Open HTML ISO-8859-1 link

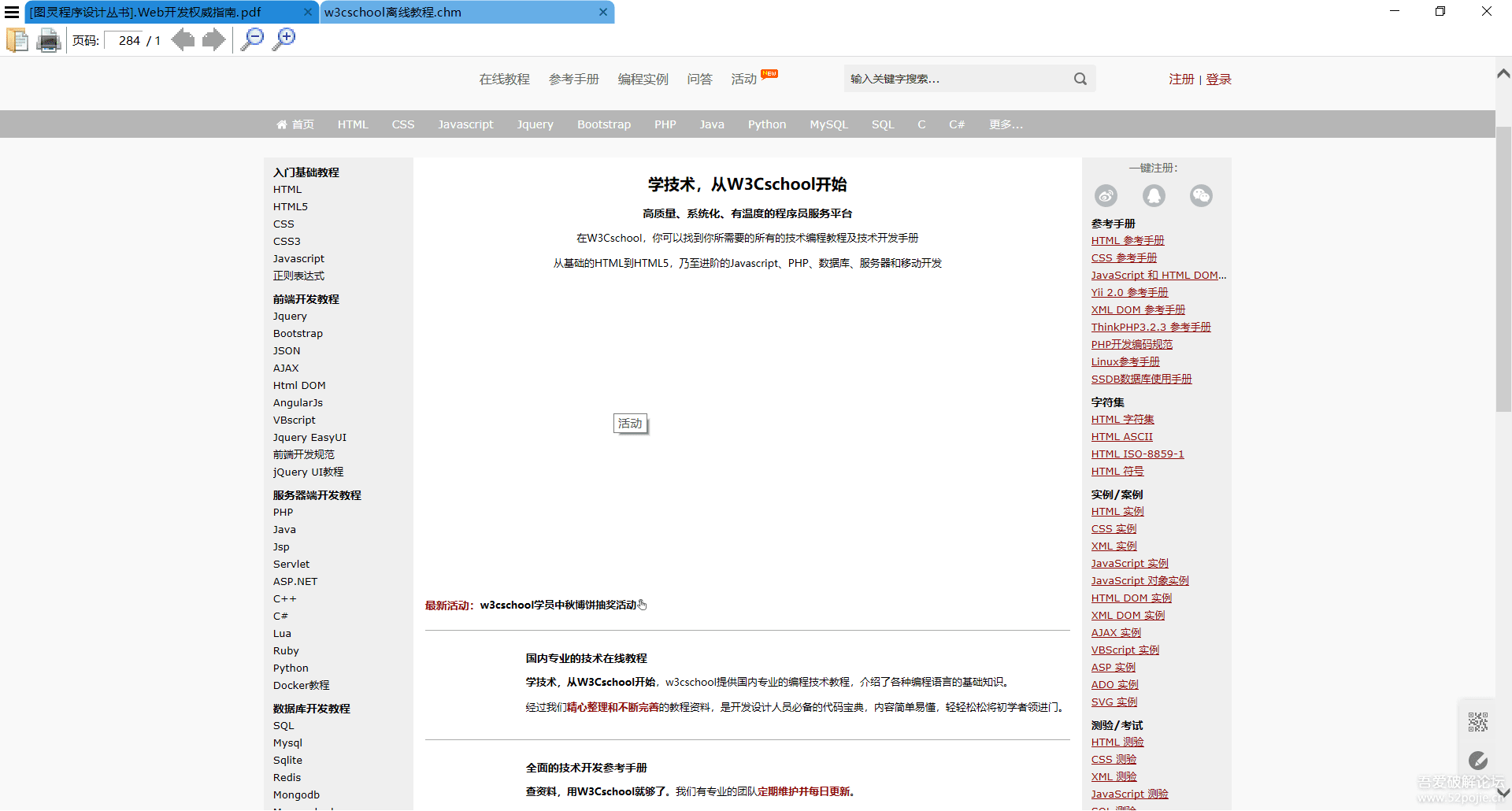(1138, 454)
